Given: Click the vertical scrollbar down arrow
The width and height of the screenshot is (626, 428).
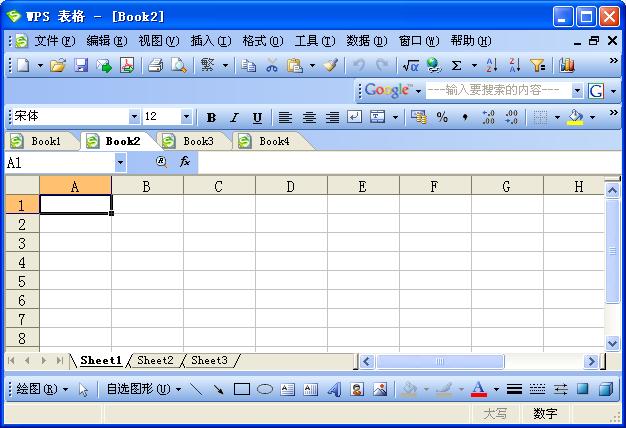Looking at the screenshot, I should tap(612, 343).
